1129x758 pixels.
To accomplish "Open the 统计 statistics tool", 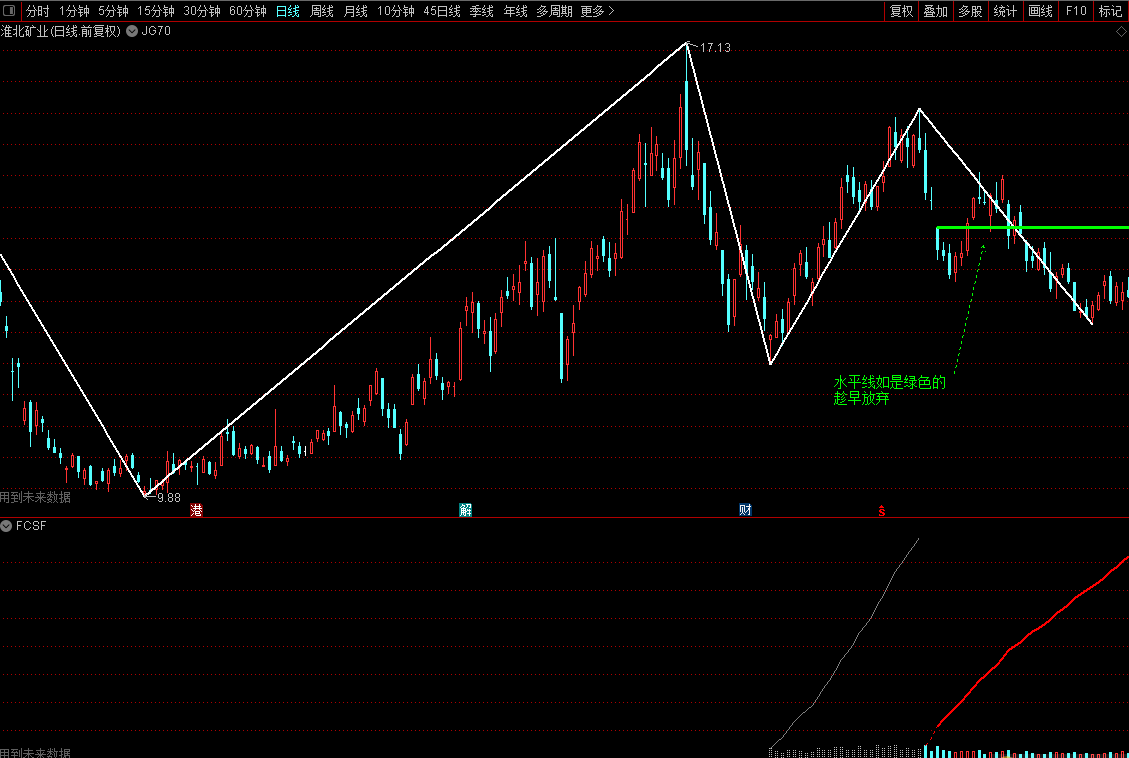I will pos(1005,11).
